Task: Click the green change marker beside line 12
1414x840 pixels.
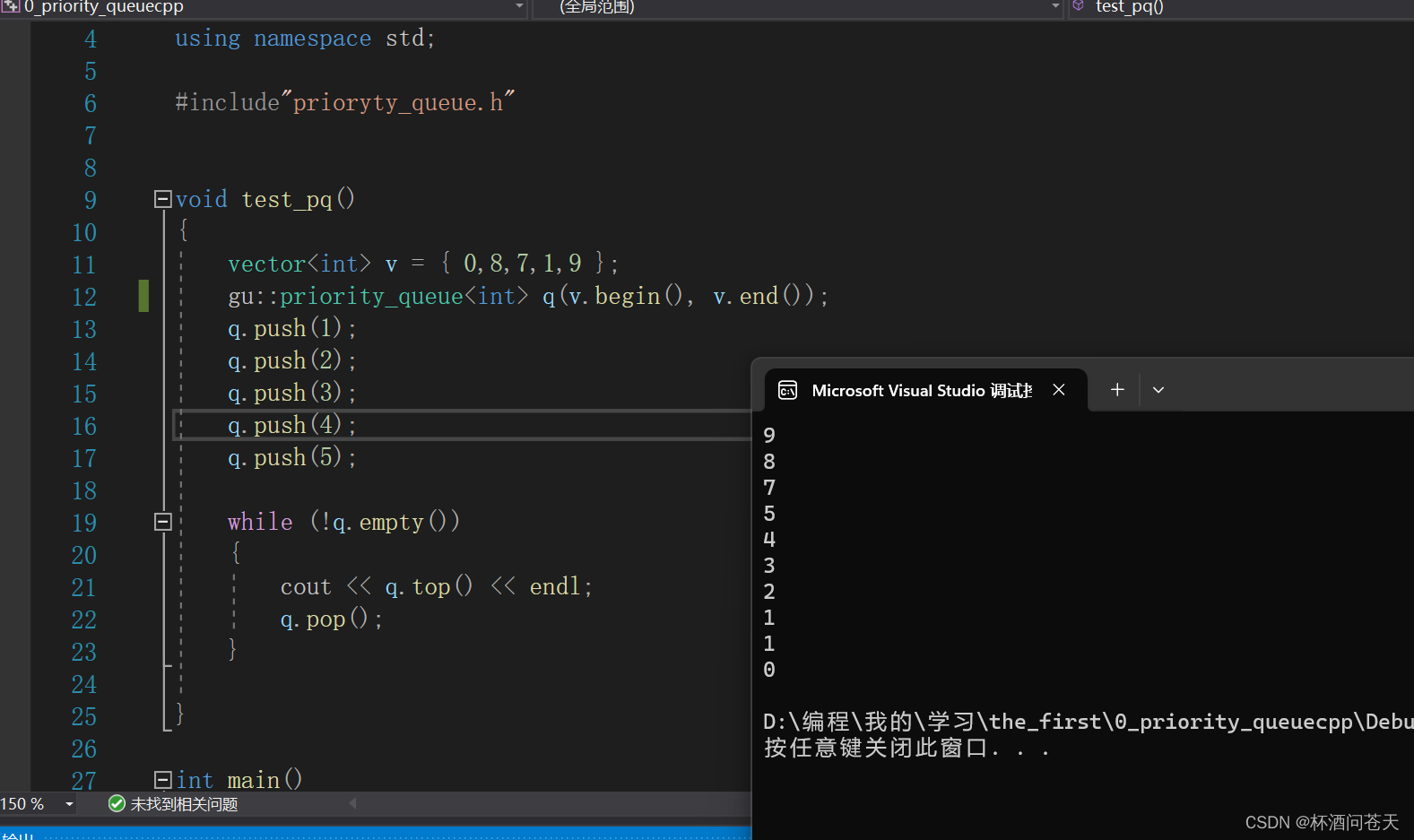Action: point(143,296)
